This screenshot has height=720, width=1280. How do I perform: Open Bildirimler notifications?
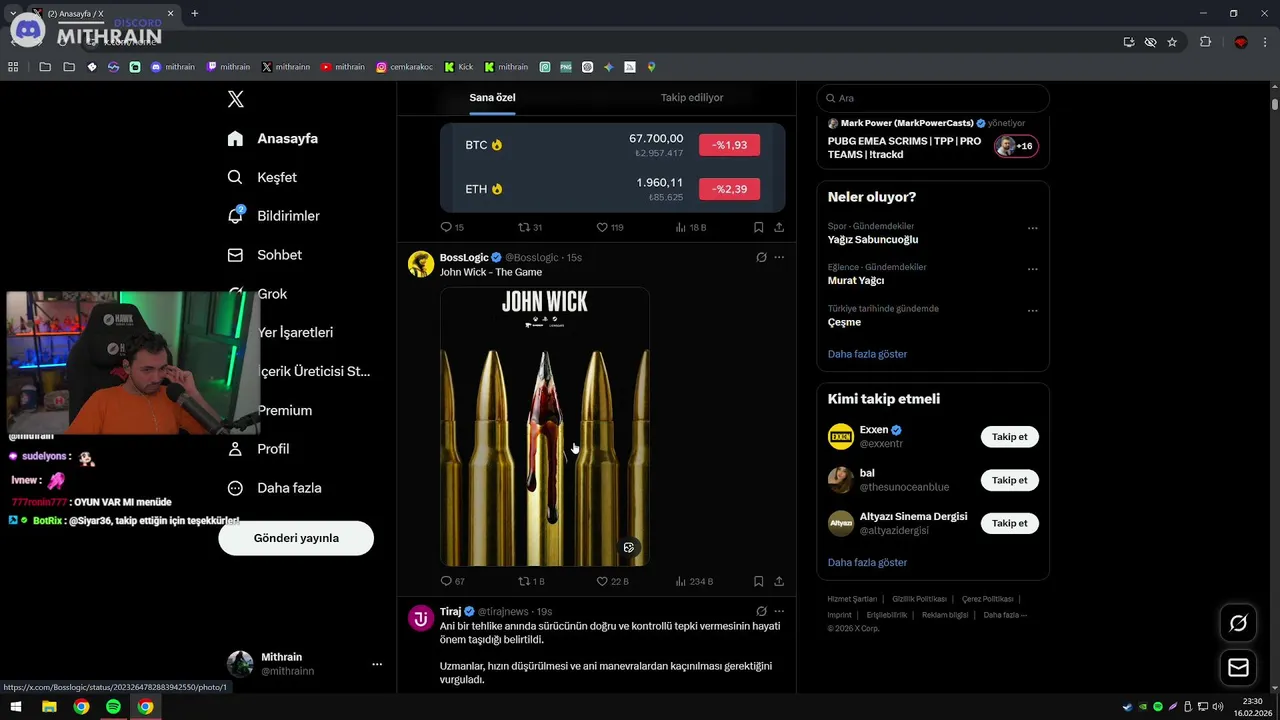[273, 216]
